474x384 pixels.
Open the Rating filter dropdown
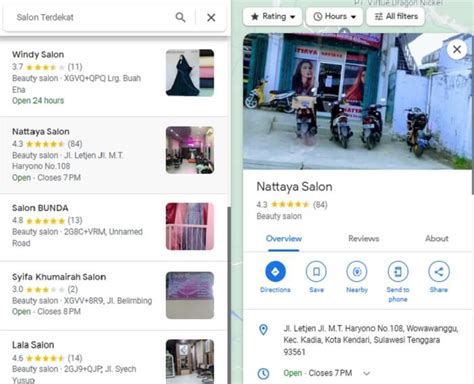click(x=273, y=16)
